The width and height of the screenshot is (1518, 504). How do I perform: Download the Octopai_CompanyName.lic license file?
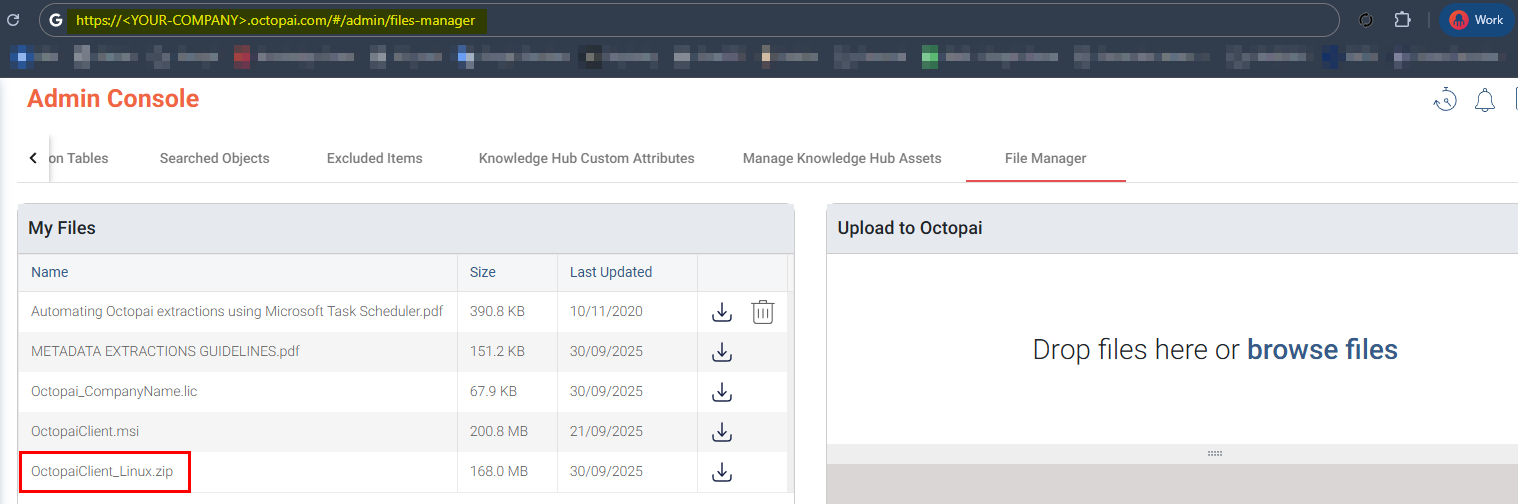click(722, 392)
